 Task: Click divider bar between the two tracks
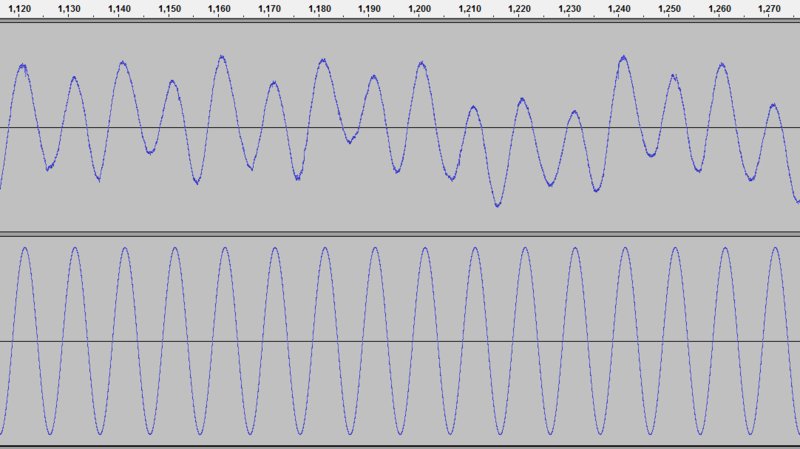pyautogui.click(x=400, y=234)
